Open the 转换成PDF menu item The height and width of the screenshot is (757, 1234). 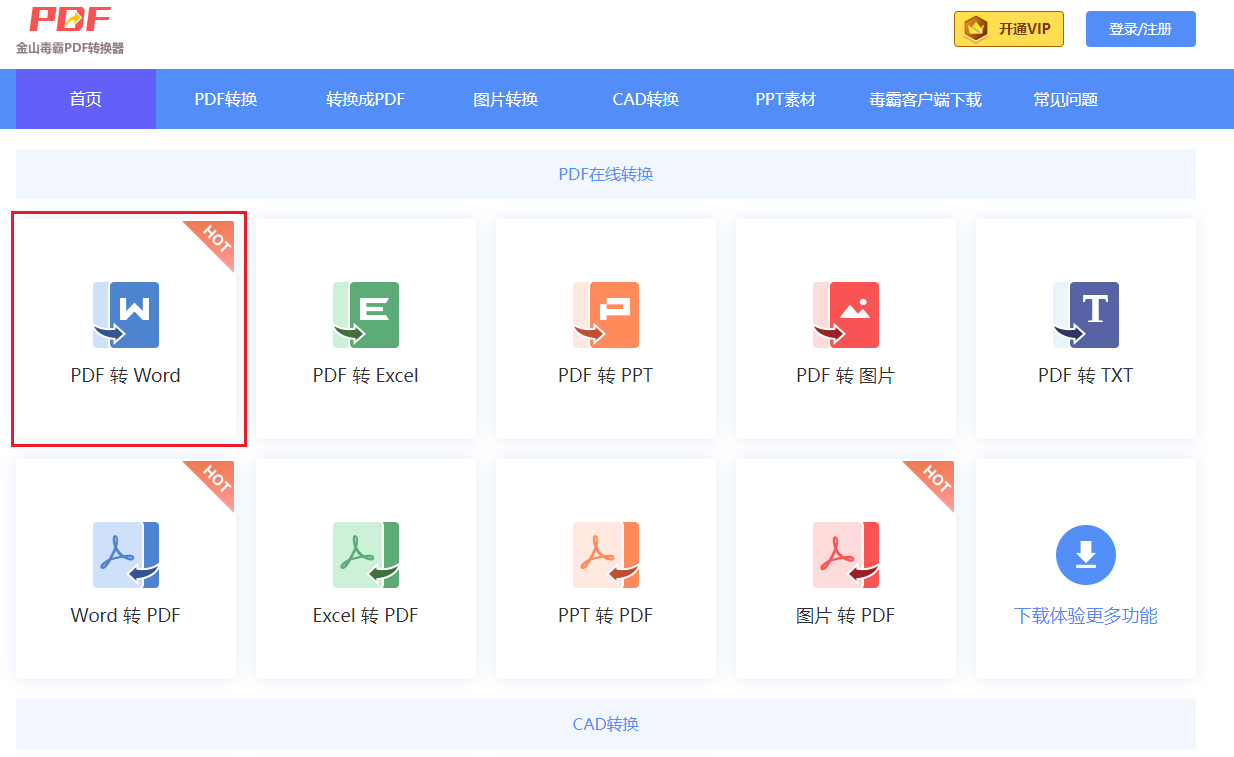coord(365,98)
